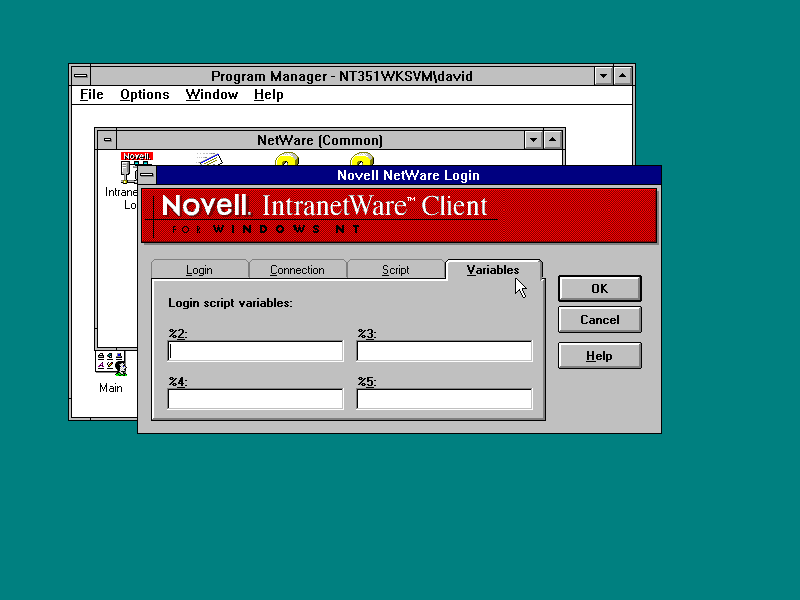Maximize the NetWare (Common) group window
The height and width of the screenshot is (600, 800).
553,140
